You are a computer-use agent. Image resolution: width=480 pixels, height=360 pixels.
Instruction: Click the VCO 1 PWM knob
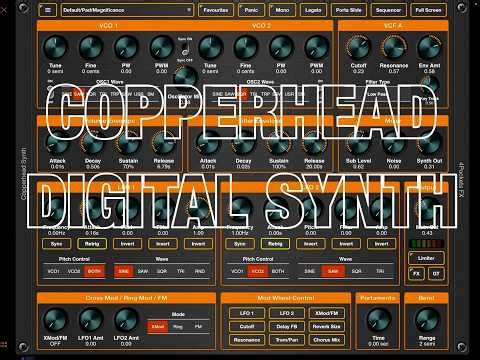coord(161,48)
